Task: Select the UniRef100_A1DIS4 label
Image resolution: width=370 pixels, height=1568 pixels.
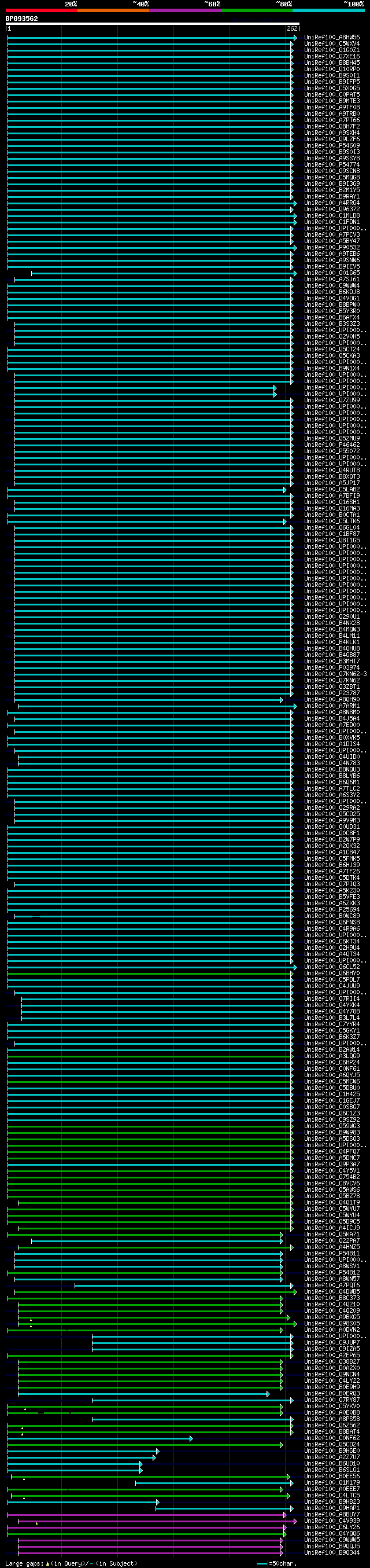Action: coord(332,744)
